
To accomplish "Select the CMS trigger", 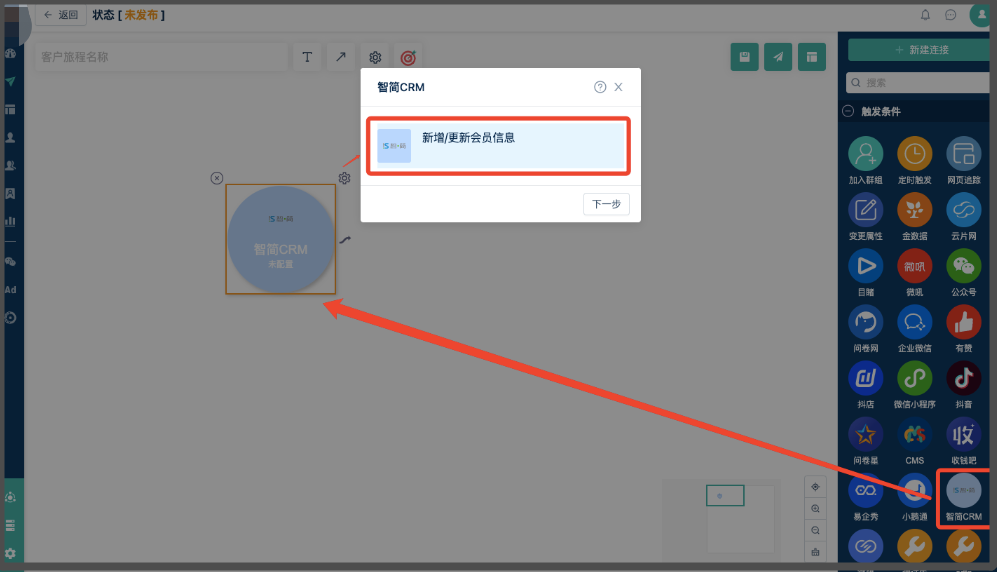I will pos(914,442).
